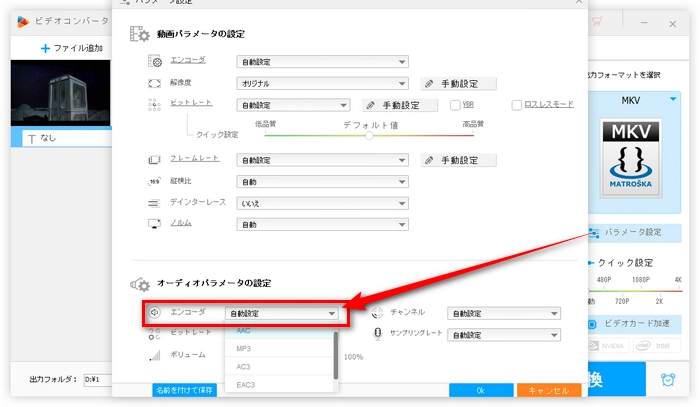Click the Ok button
This screenshot has width=700, height=407.
pyautogui.click(x=480, y=390)
